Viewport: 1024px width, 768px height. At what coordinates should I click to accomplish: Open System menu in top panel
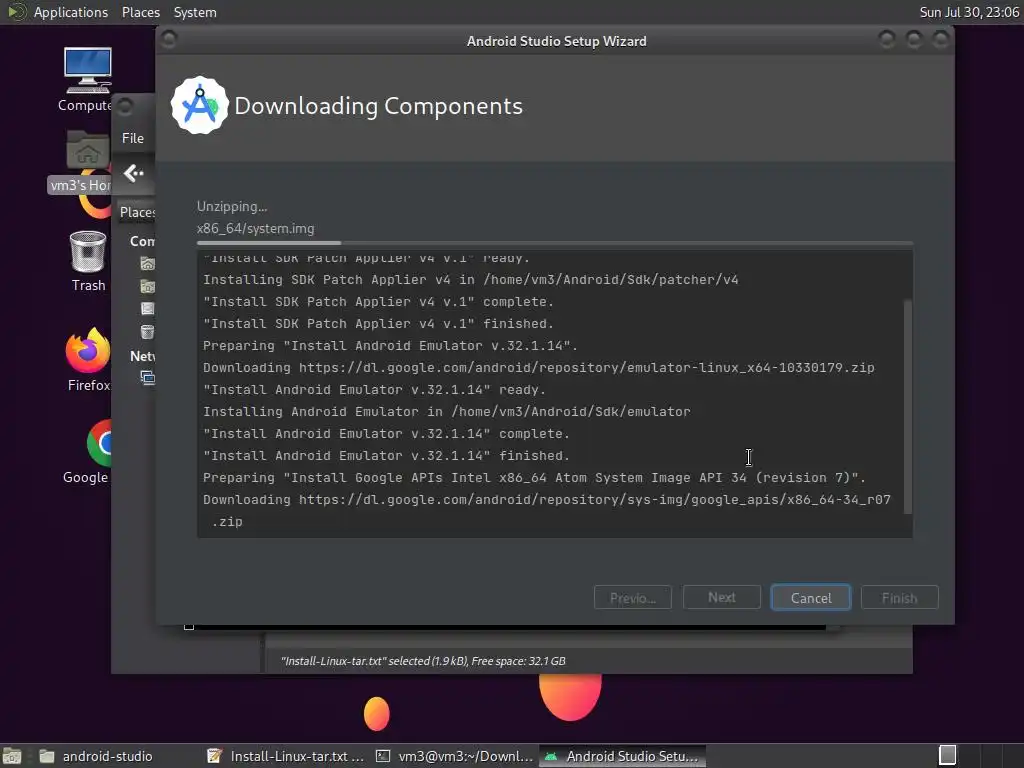tap(195, 12)
